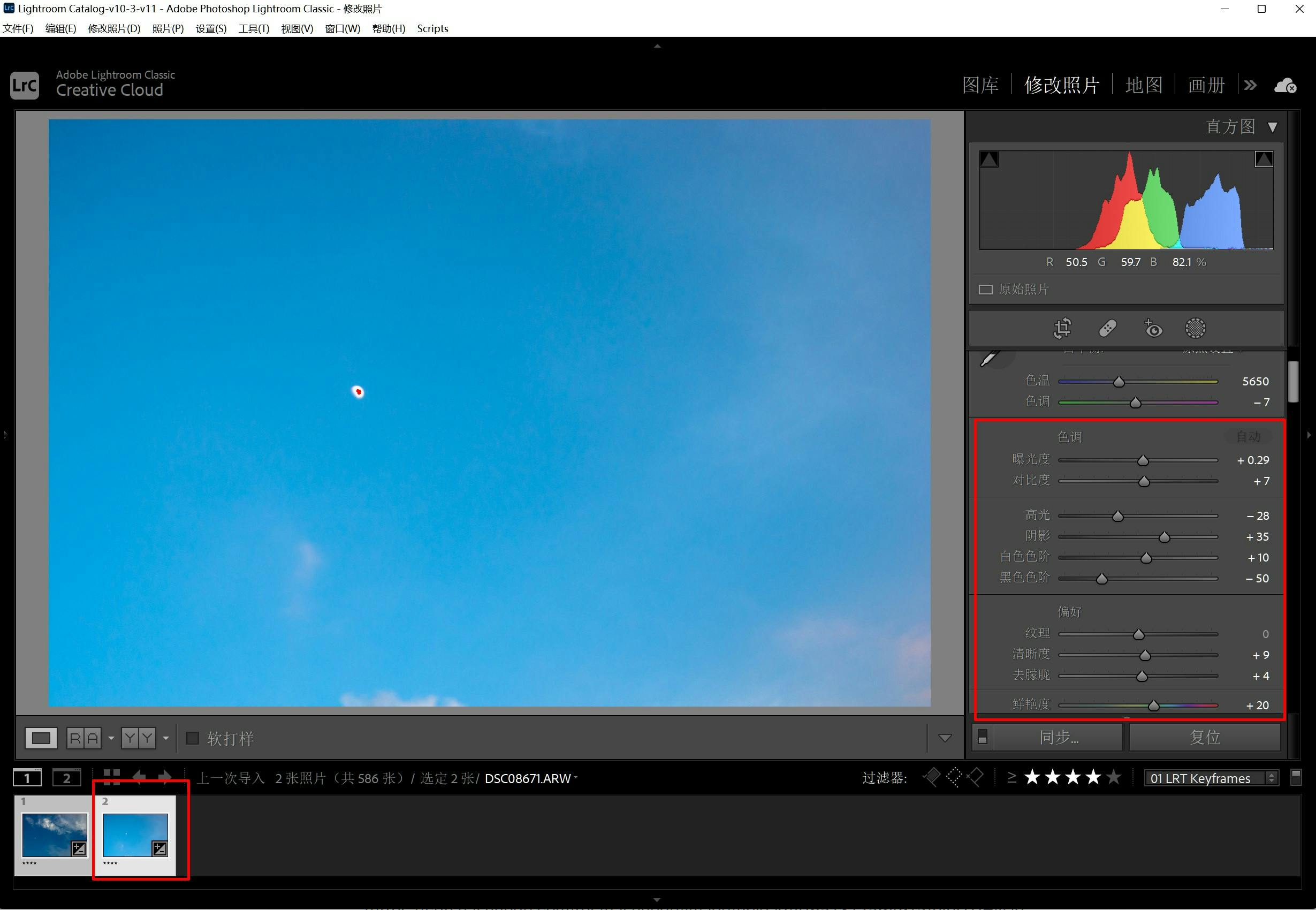
Task: Open before/after view options dropdown arrow
Action: click(111, 738)
